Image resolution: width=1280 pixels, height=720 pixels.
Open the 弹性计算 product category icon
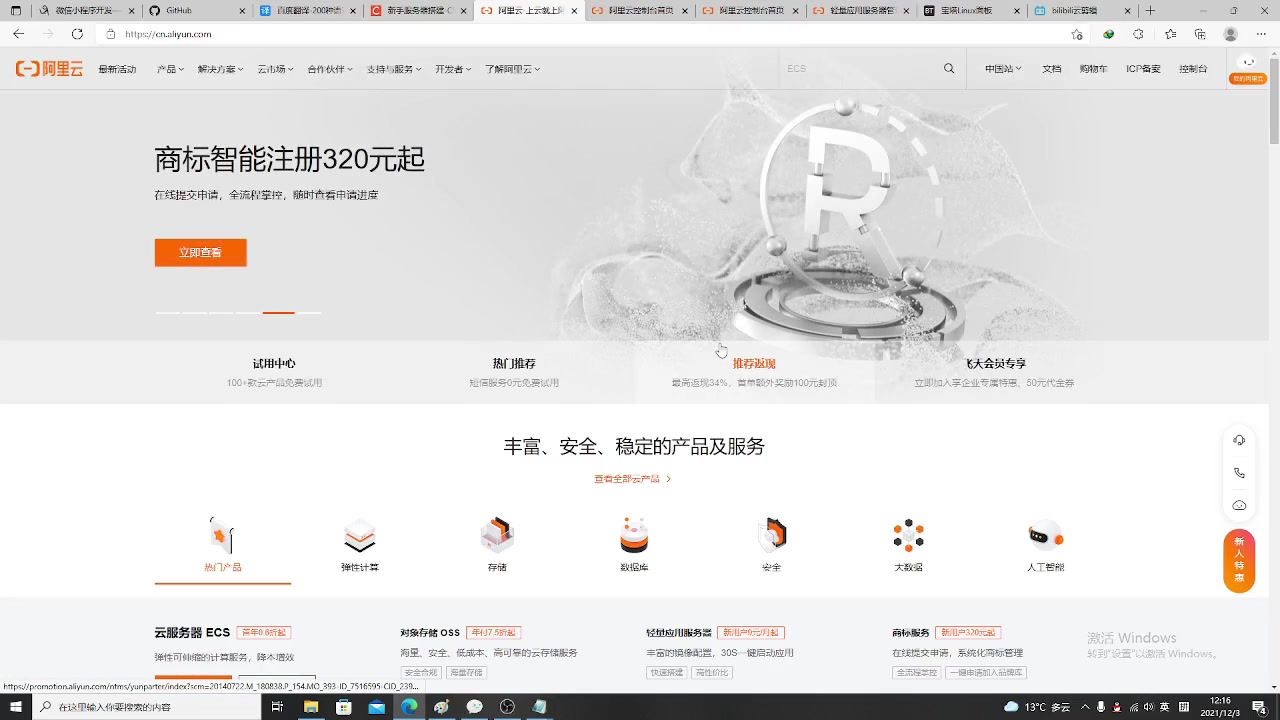pos(359,535)
